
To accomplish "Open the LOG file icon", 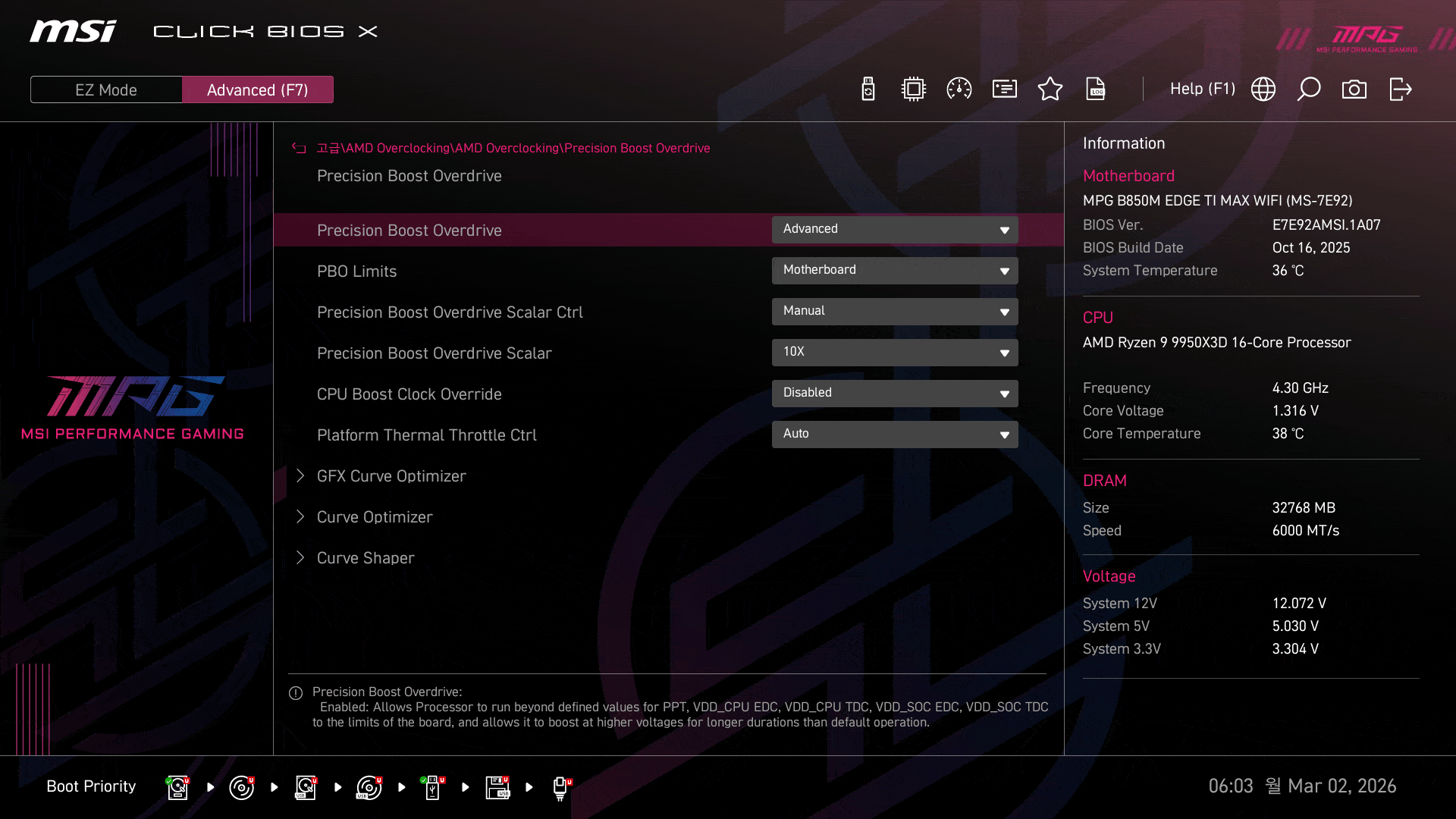I will tap(1096, 89).
